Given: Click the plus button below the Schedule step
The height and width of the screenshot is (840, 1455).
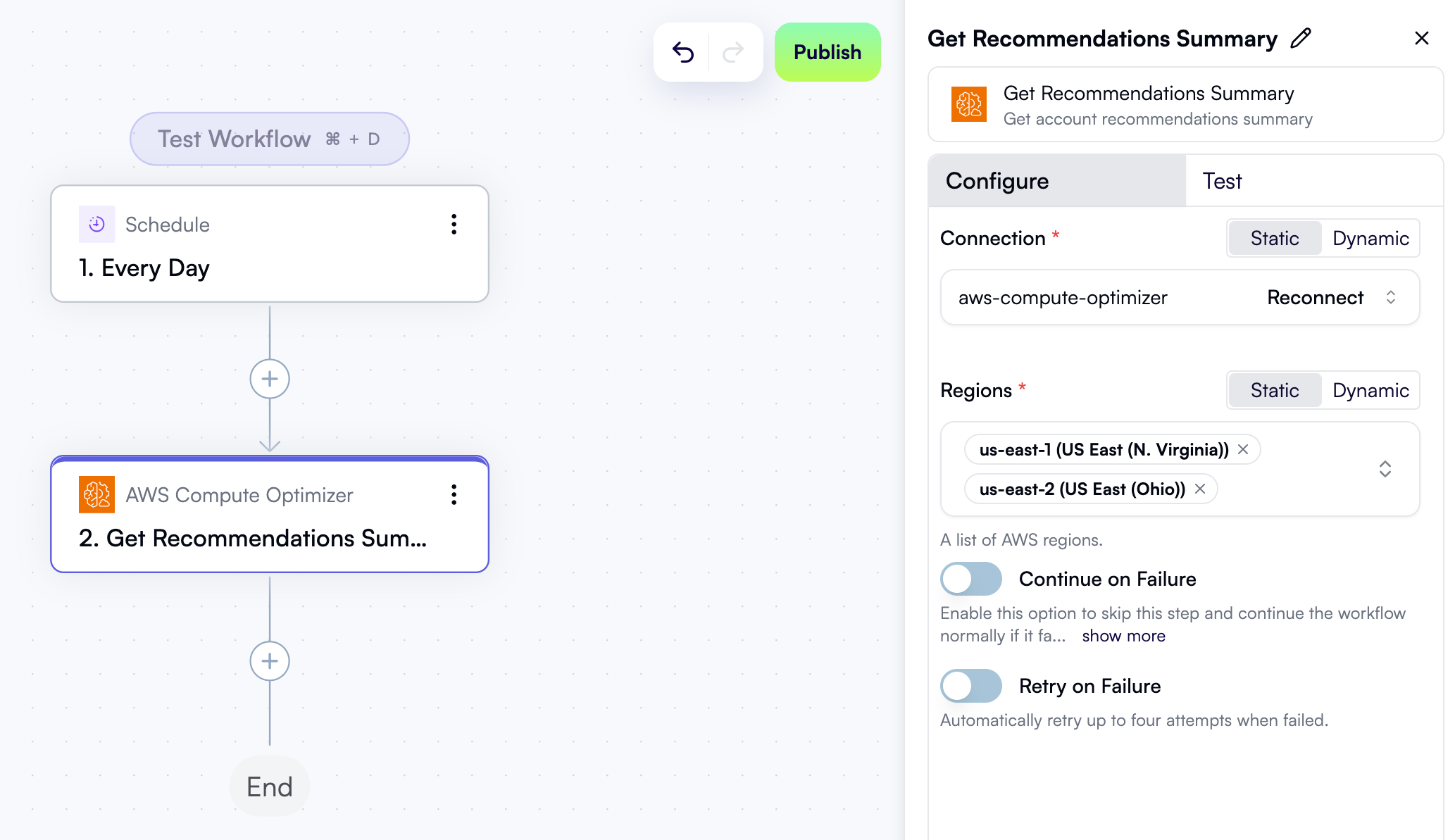Looking at the screenshot, I should (x=270, y=379).
